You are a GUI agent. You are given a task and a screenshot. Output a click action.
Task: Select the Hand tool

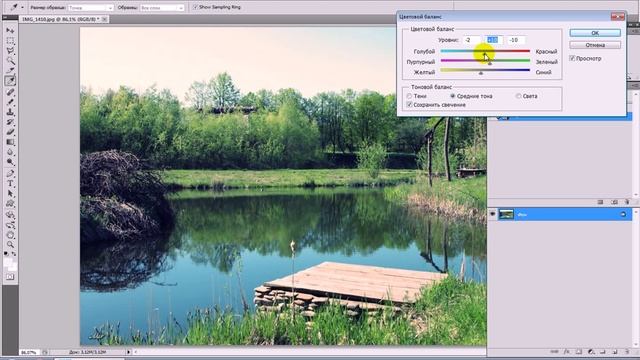pyautogui.click(x=10, y=235)
